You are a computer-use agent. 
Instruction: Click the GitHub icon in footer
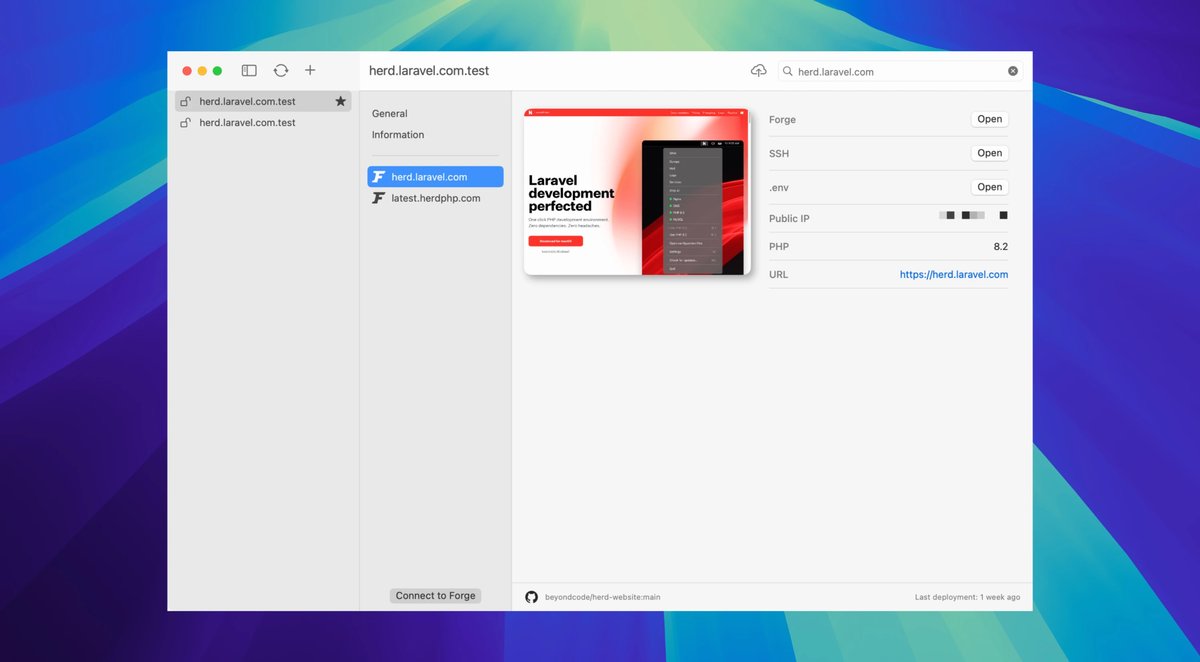(x=531, y=597)
